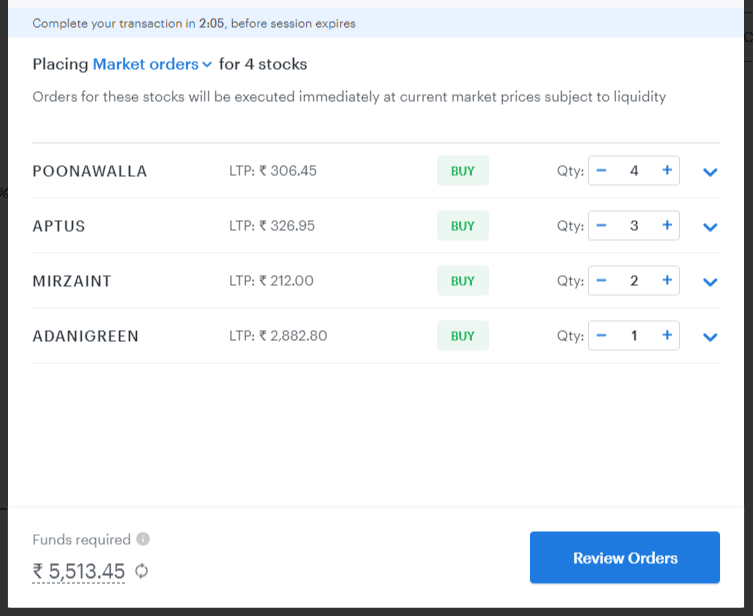The height and width of the screenshot is (616, 753).
Task: Increase POONAWALLA quantity with plus icon
Action: [667, 170]
